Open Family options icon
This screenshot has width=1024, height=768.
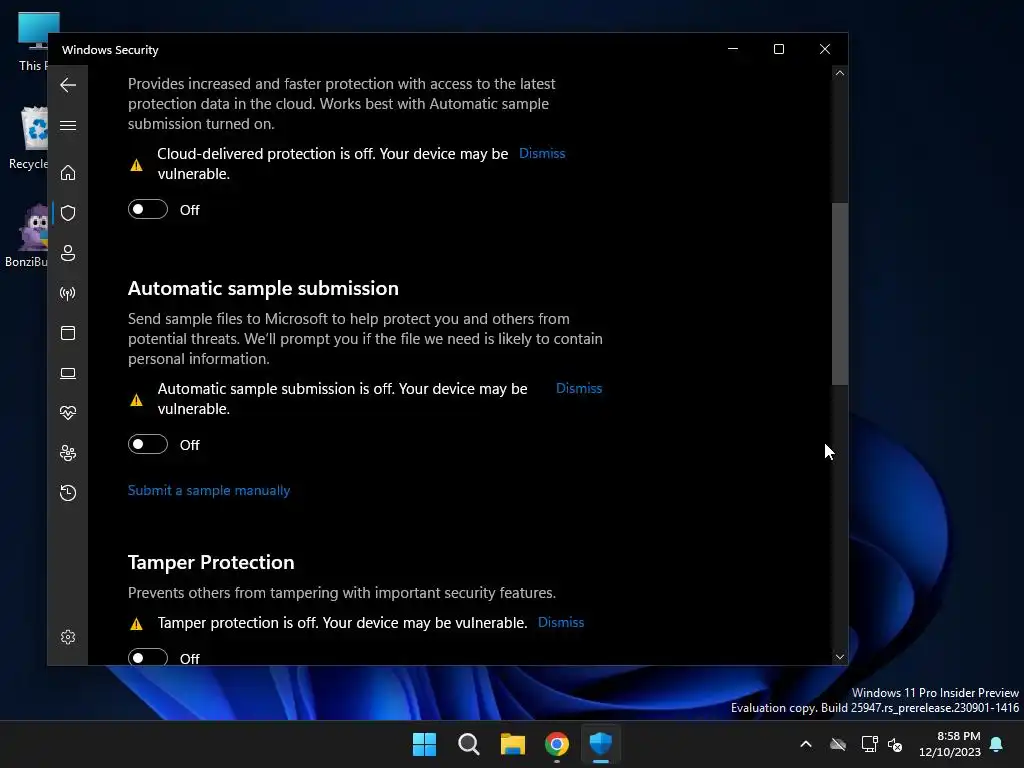[x=68, y=453]
